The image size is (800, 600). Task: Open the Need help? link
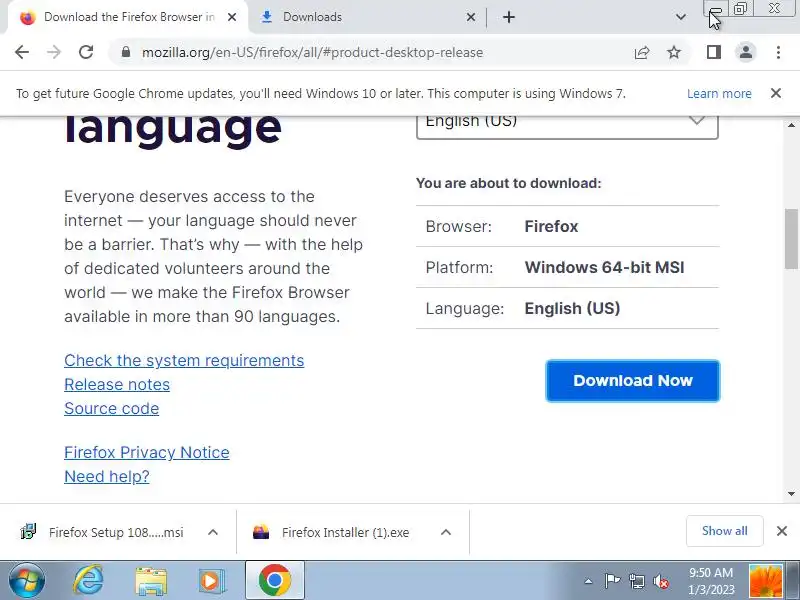tap(107, 476)
